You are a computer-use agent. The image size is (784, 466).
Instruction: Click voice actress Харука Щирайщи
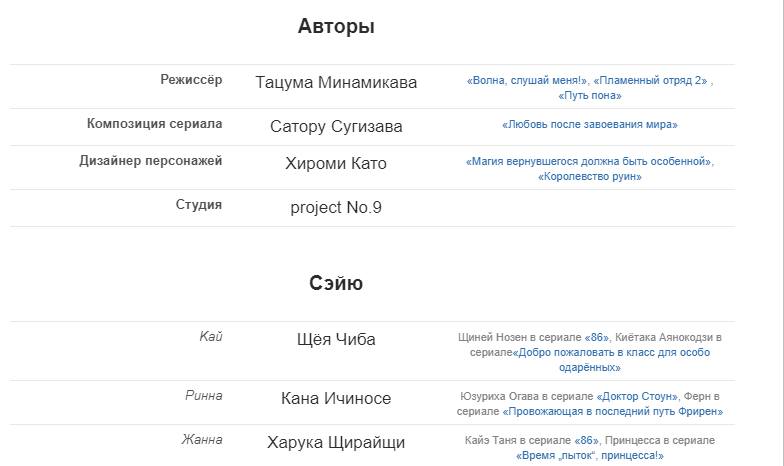click(336, 442)
